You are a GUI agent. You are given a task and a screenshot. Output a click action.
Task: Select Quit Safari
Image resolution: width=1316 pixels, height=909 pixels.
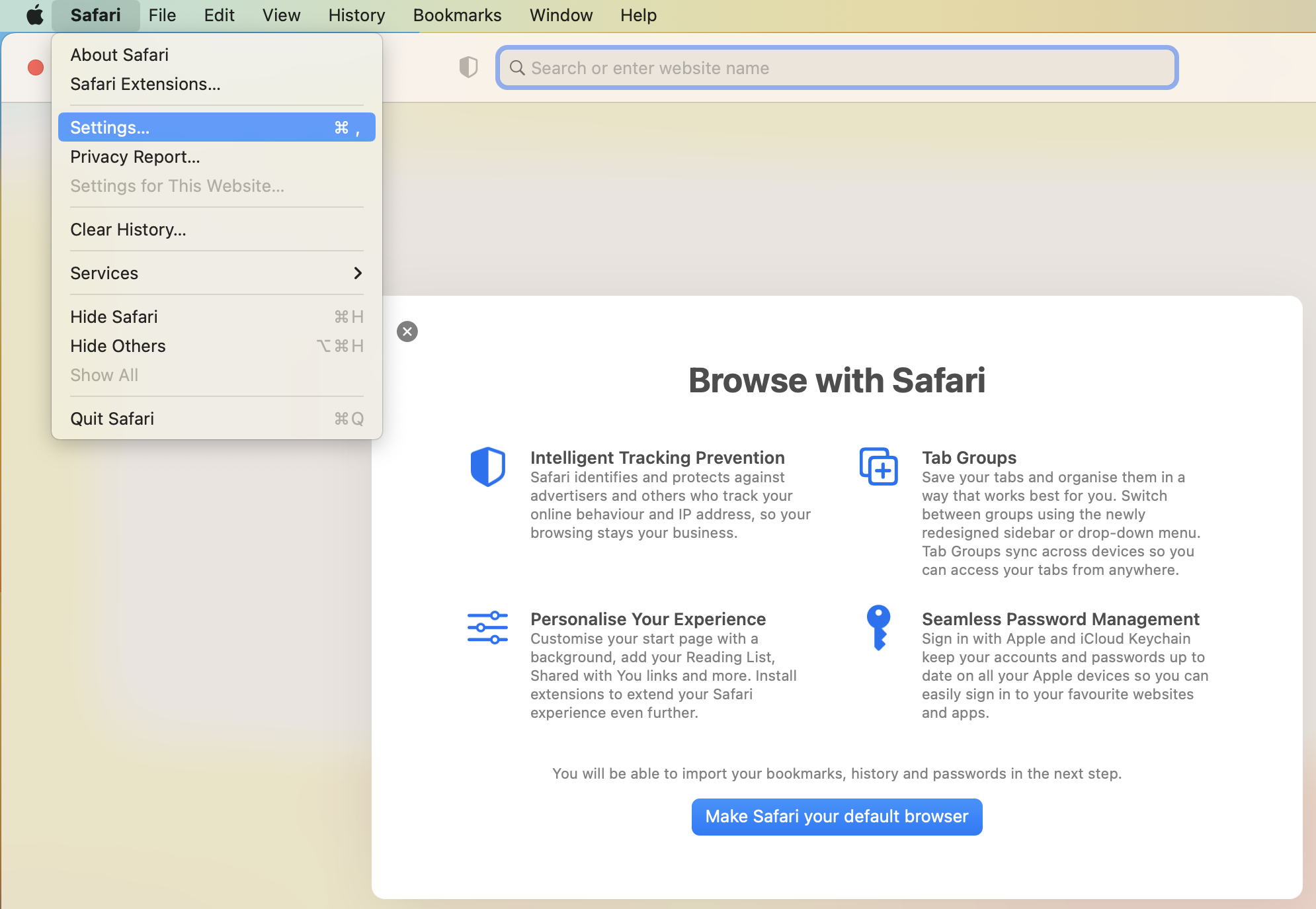pos(217,419)
